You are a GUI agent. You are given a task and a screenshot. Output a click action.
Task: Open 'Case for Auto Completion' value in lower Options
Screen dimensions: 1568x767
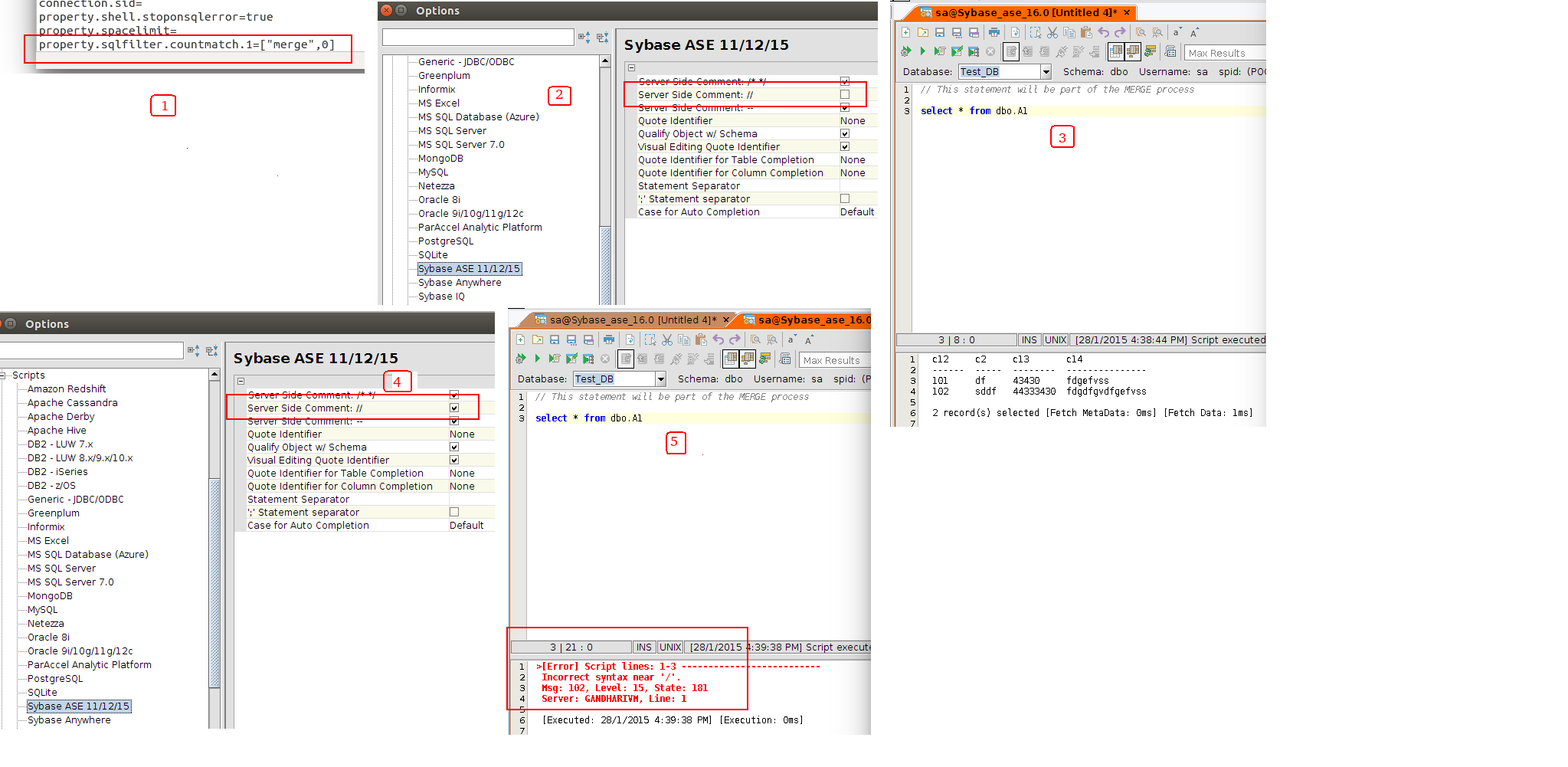tap(471, 525)
